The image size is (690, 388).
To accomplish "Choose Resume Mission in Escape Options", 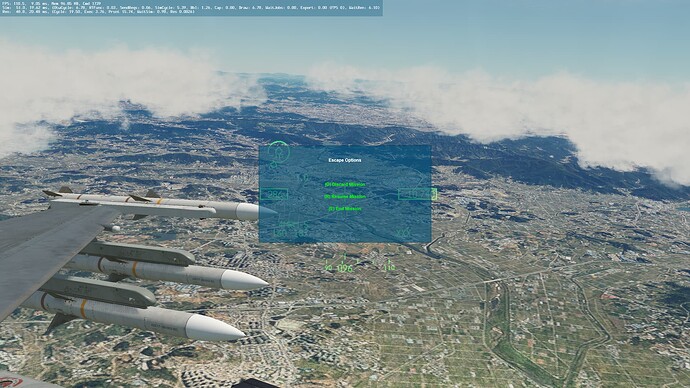I will pos(345,197).
